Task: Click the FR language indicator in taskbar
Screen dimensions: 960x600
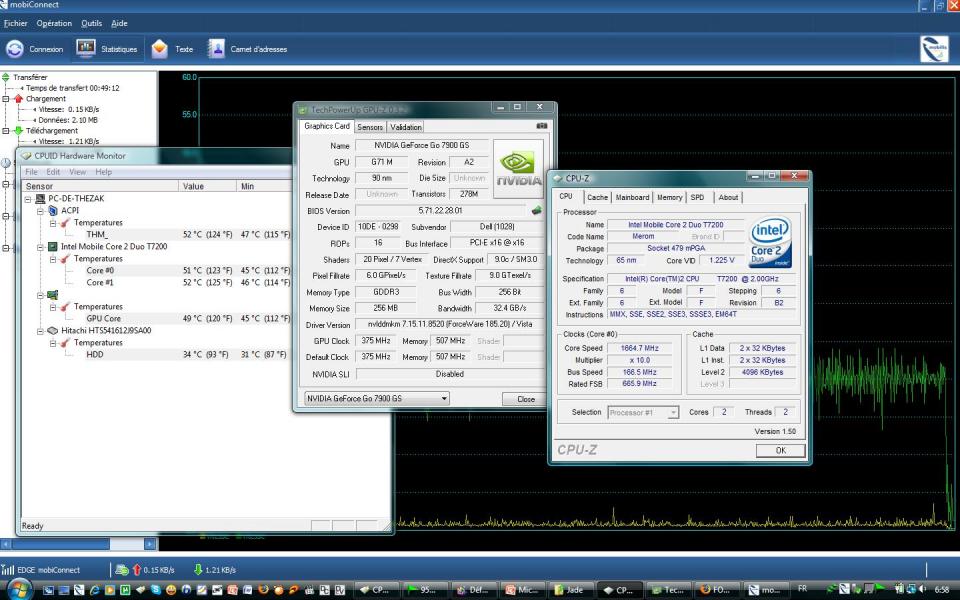Action: 802,589
